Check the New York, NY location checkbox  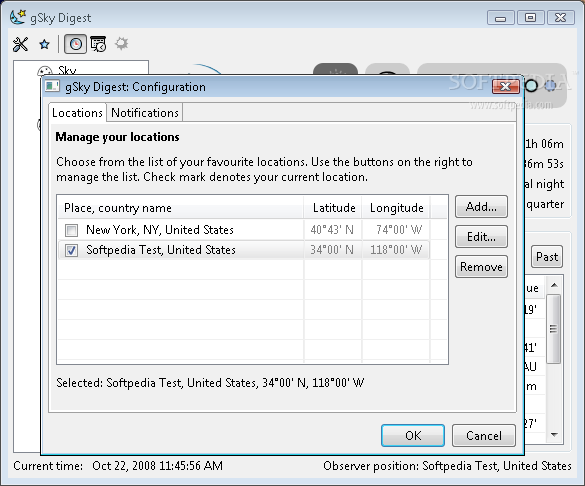pyautogui.click(x=71, y=230)
